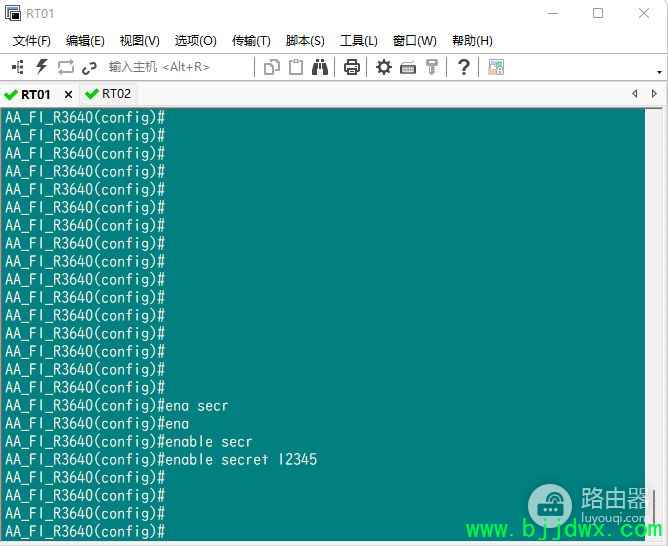Open the 视图(V) menu
668x546 pixels.
[139, 41]
